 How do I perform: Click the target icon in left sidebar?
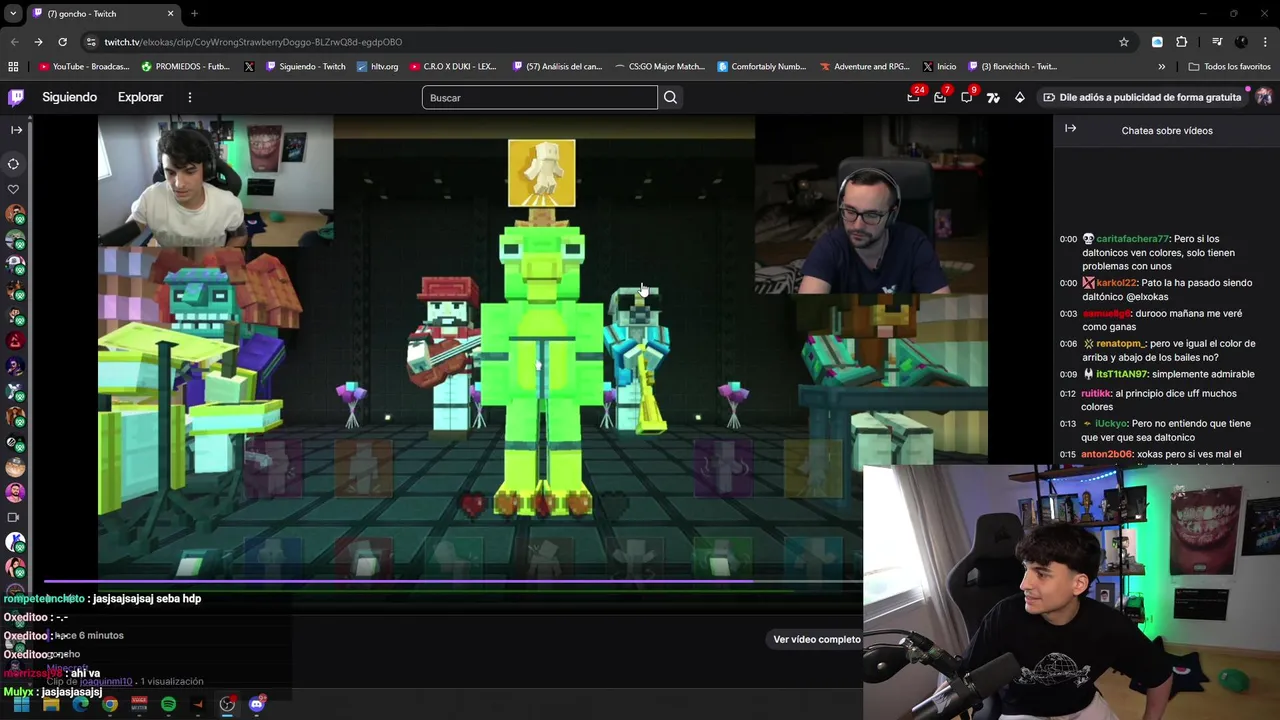tap(14, 163)
